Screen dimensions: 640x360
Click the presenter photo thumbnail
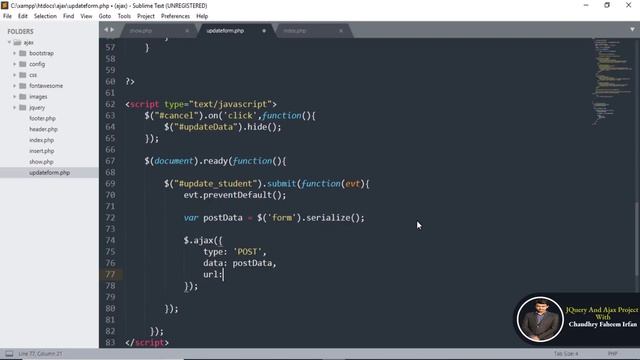540,319
